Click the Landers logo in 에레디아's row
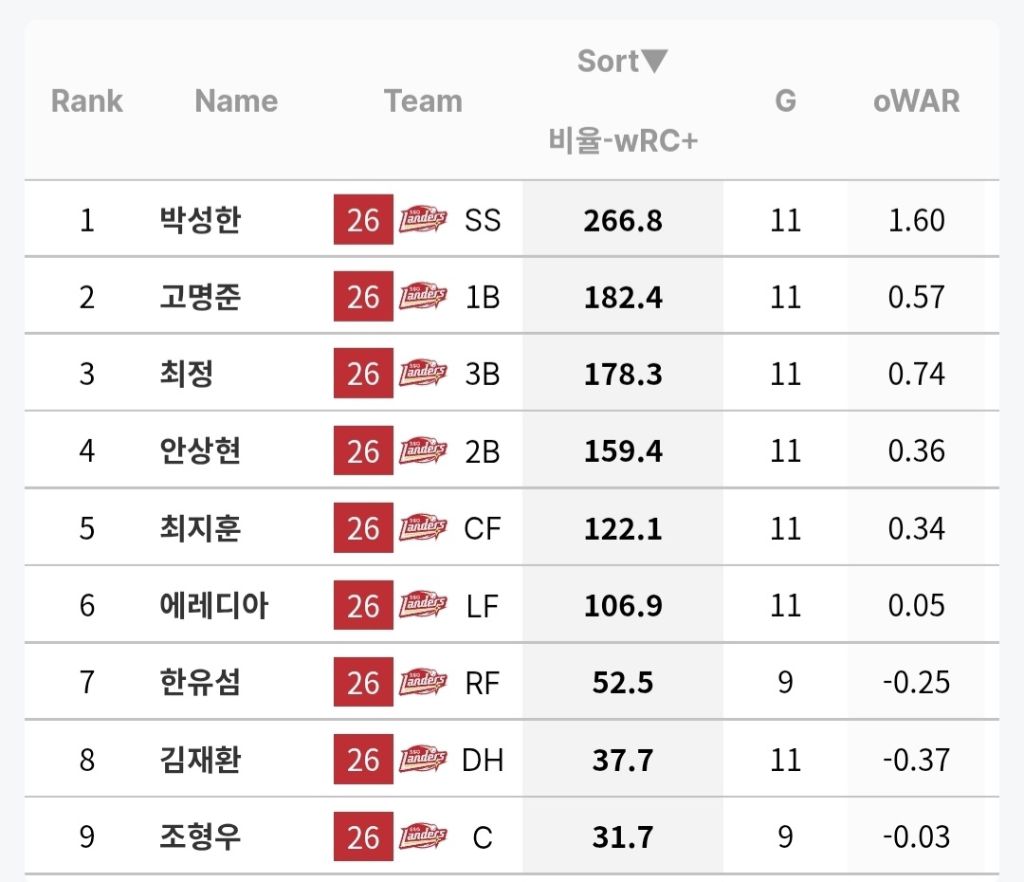 pos(423,605)
